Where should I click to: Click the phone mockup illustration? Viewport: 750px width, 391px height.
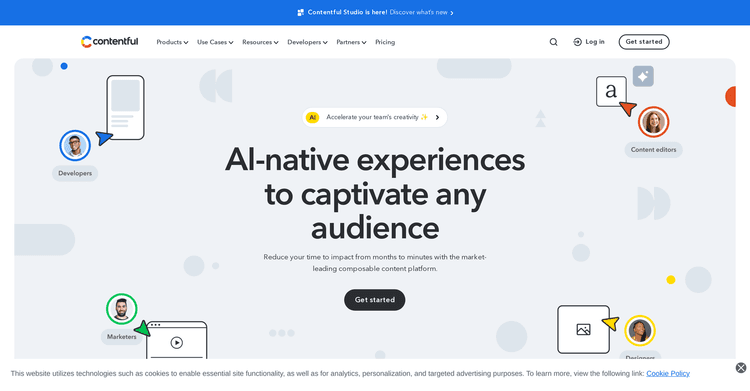pos(125,108)
